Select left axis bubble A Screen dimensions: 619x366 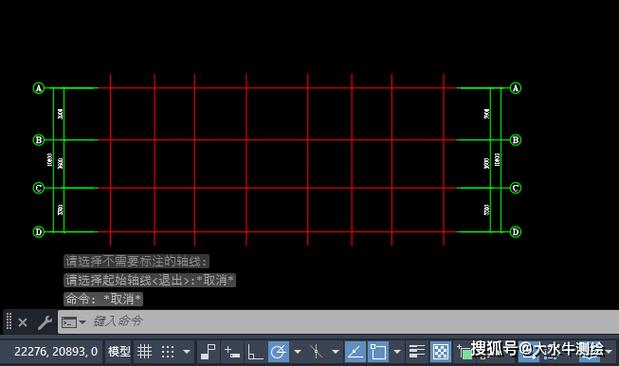pyautogui.click(x=39, y=88)
